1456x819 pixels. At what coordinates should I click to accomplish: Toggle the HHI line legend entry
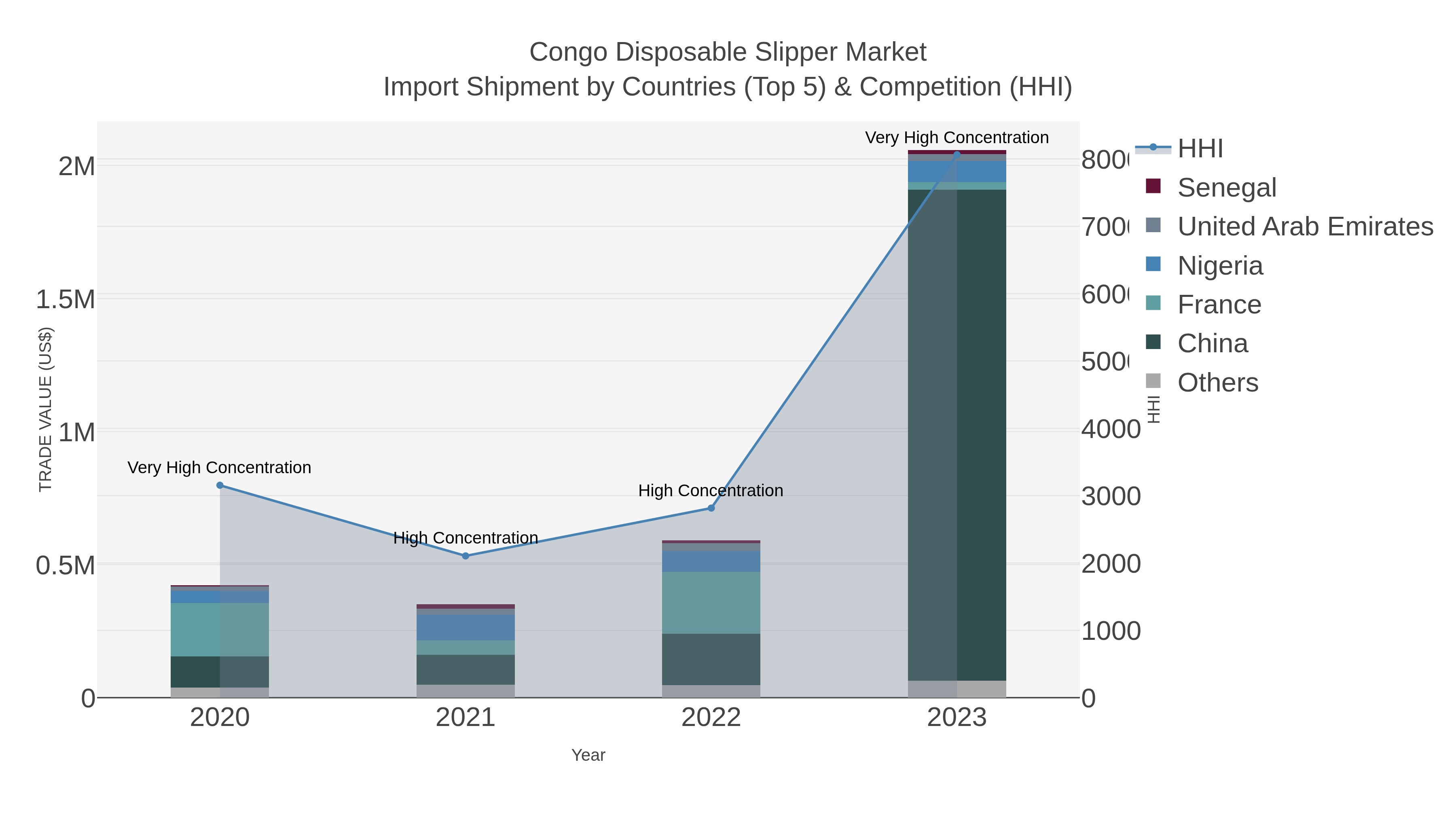coord(1179,148)
